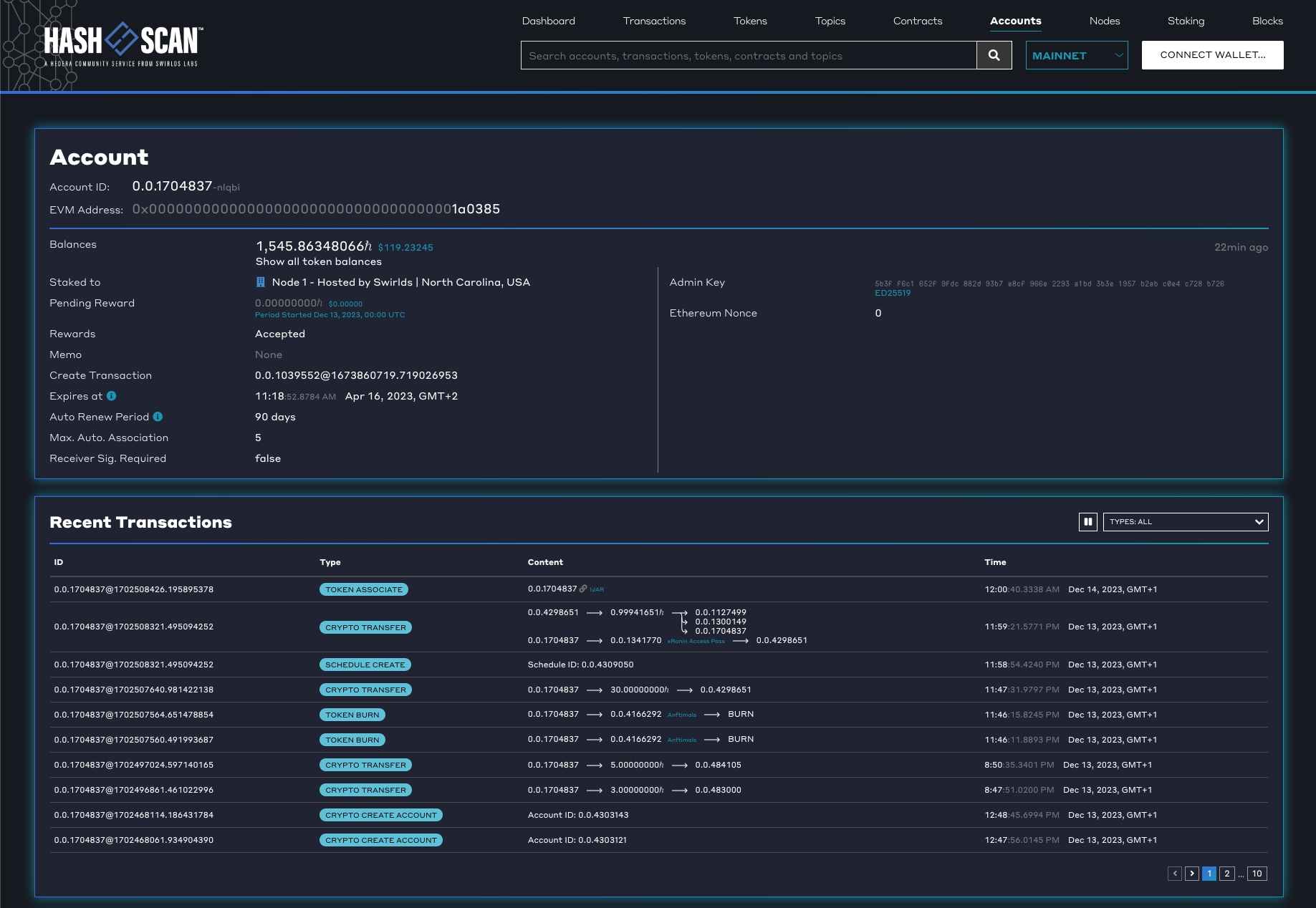Image resolution: width=1316 pixels, height=908 pixels.
Task: Click the link icon in Token Associate row
Action: click(583, 589)
